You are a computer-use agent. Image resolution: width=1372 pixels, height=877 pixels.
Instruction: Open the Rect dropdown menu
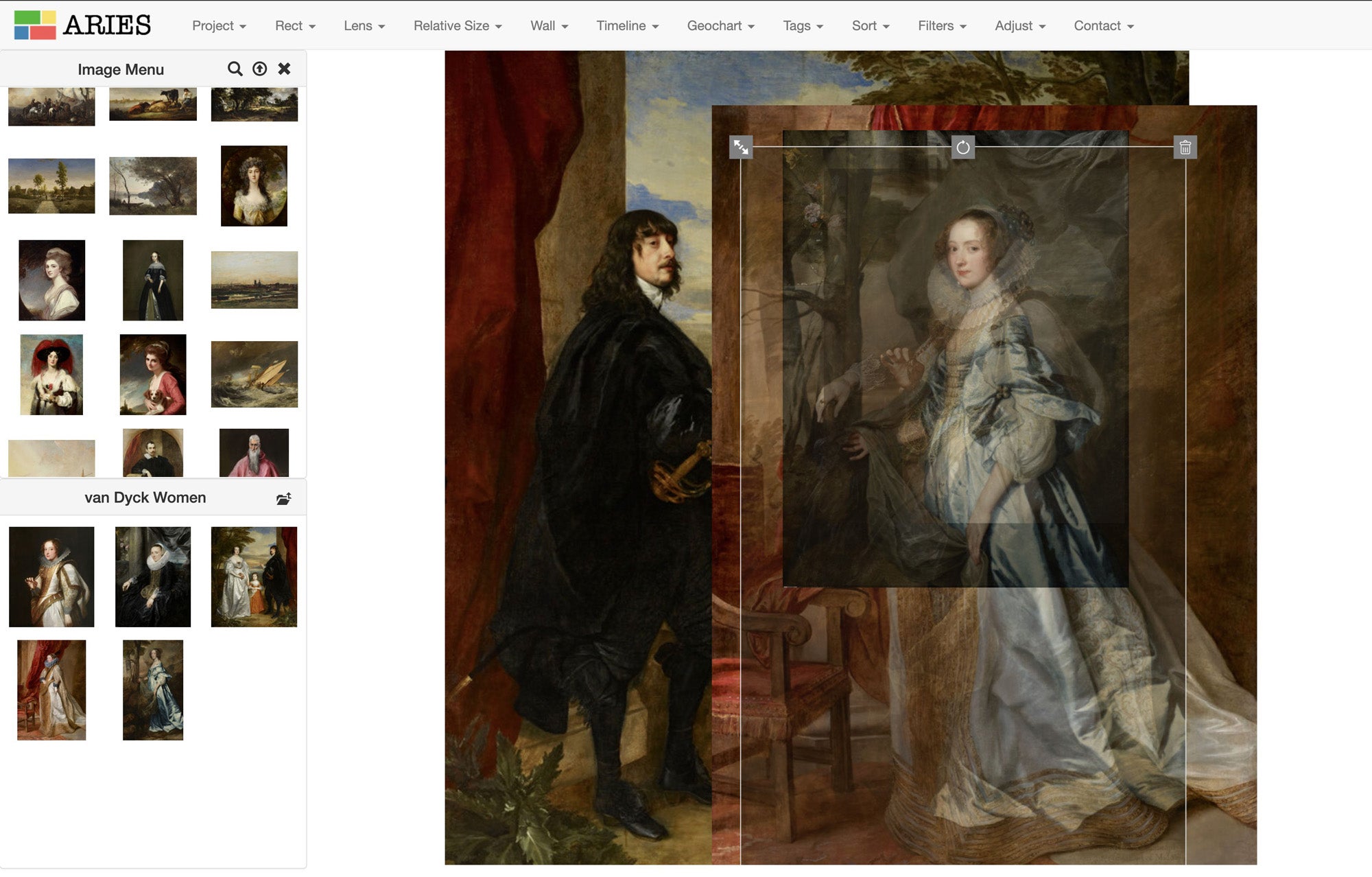(x=295, y=25)
